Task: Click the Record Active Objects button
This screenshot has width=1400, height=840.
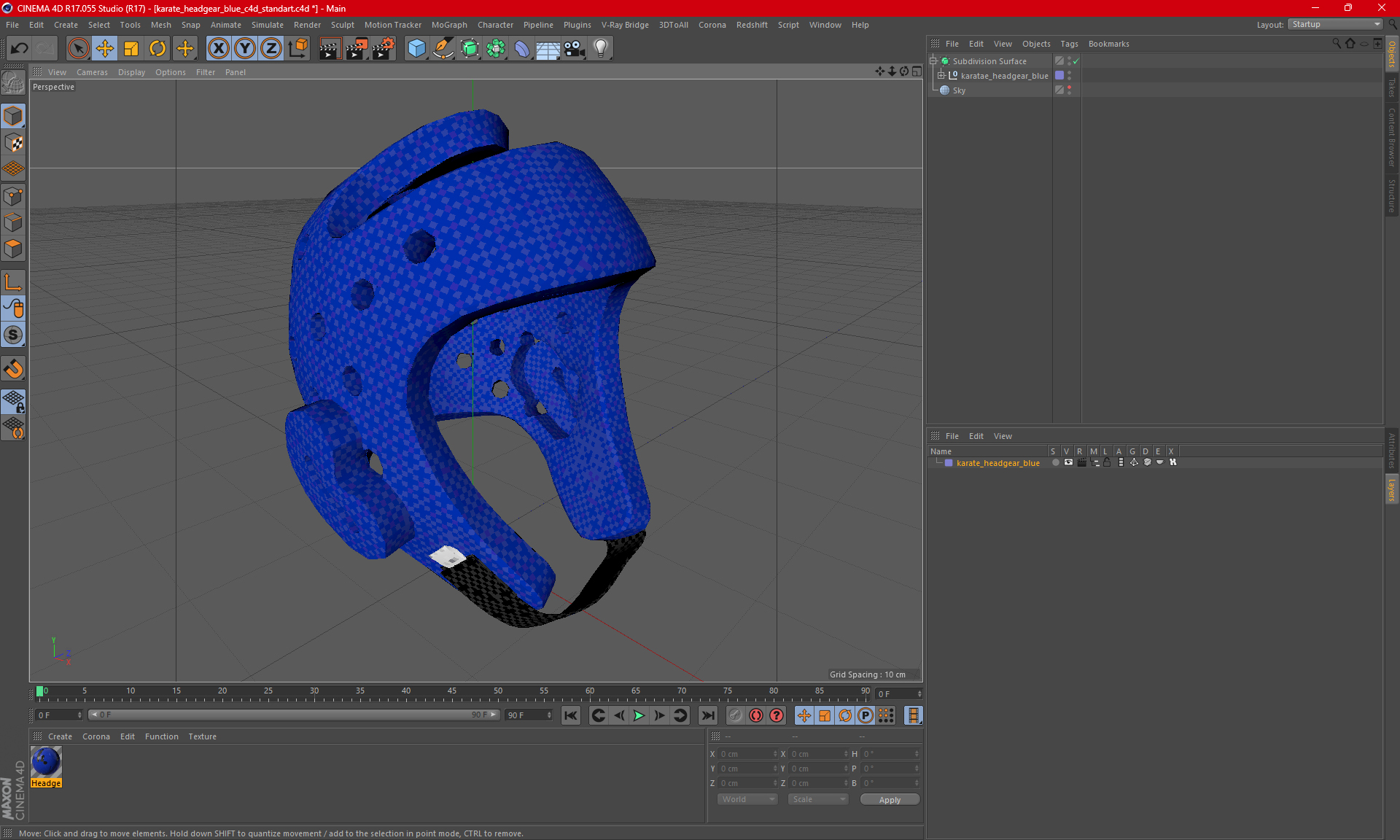Action: [735, 715]
